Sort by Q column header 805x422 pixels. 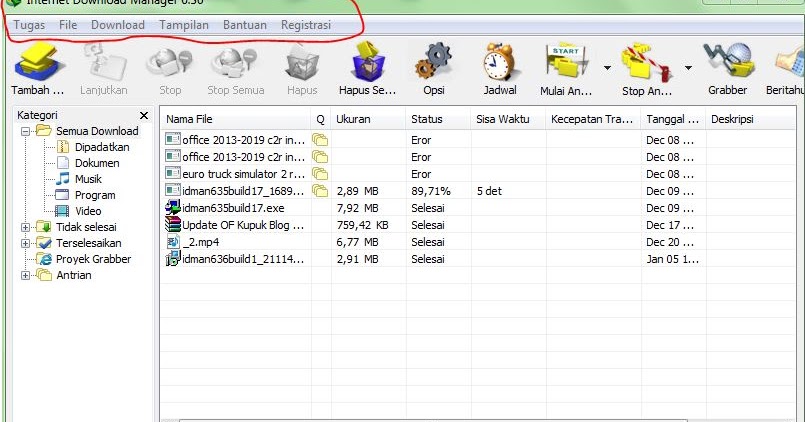click(320, 119)
